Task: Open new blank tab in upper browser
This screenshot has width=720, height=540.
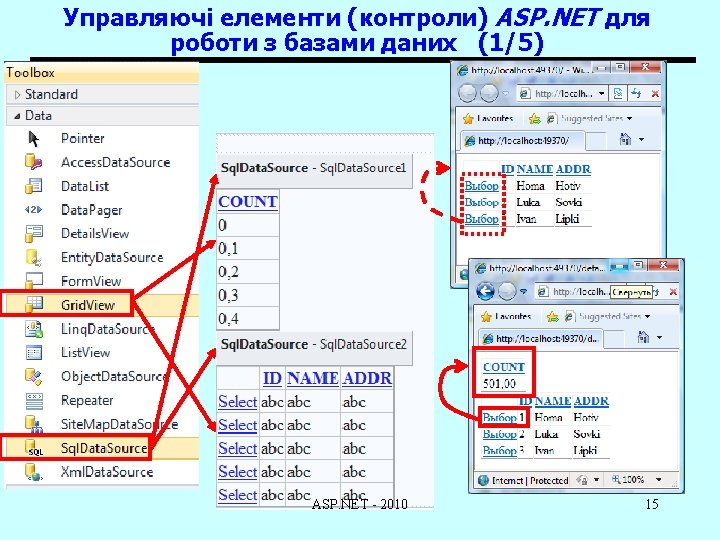Action: 596,141
